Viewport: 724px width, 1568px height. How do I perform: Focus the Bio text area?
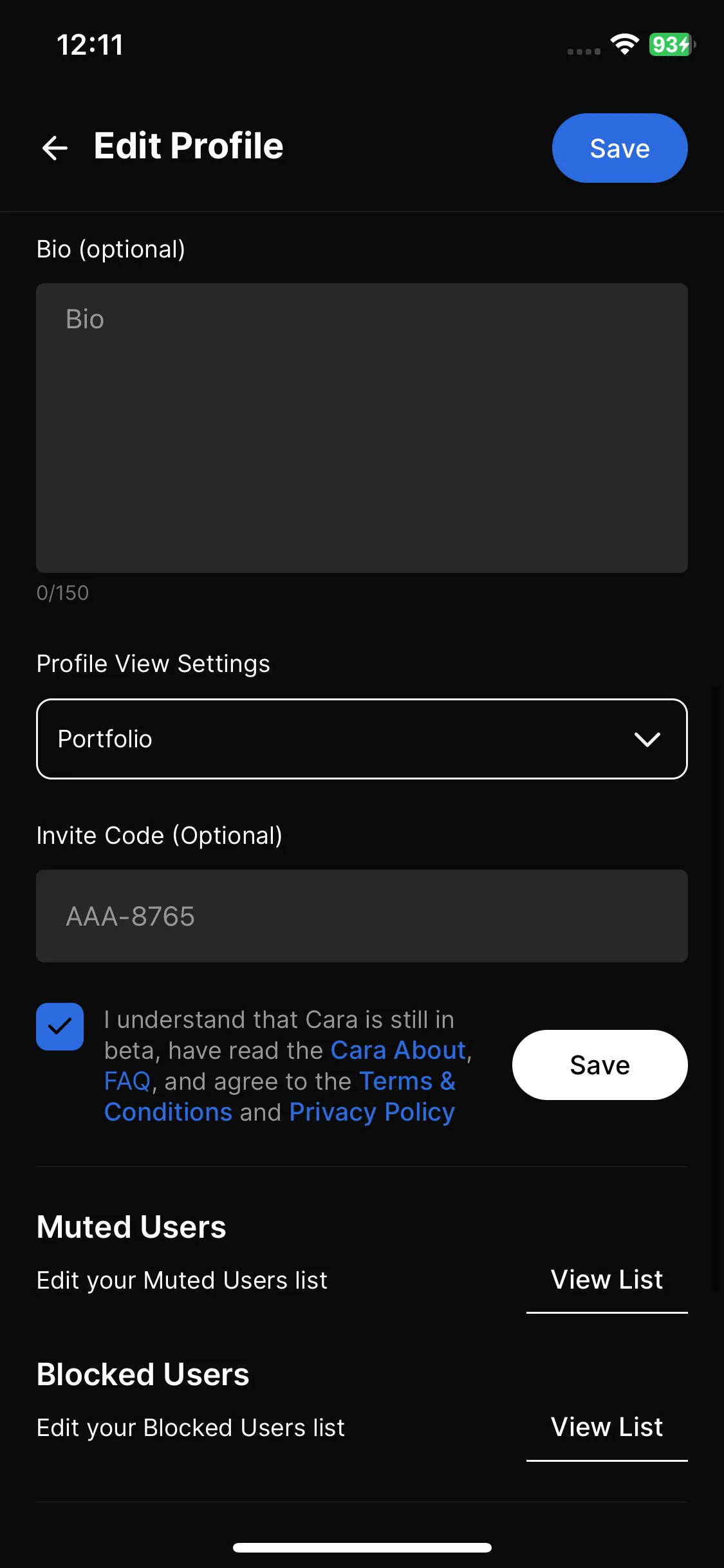pos(362,428)
